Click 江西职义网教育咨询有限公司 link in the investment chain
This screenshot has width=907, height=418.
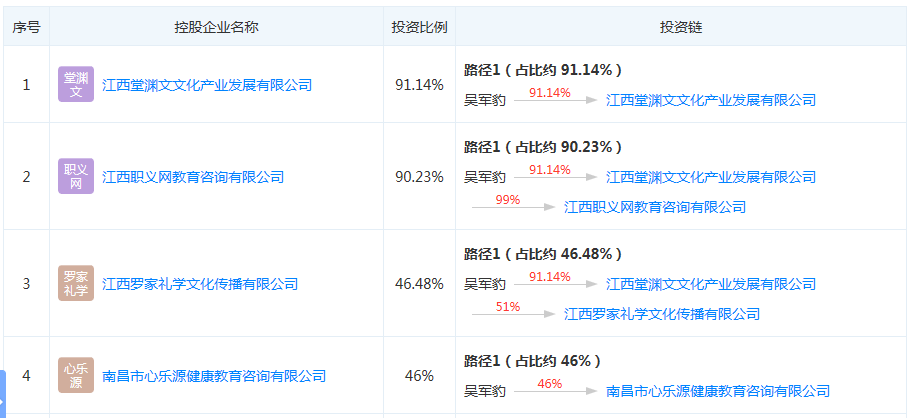655,207
